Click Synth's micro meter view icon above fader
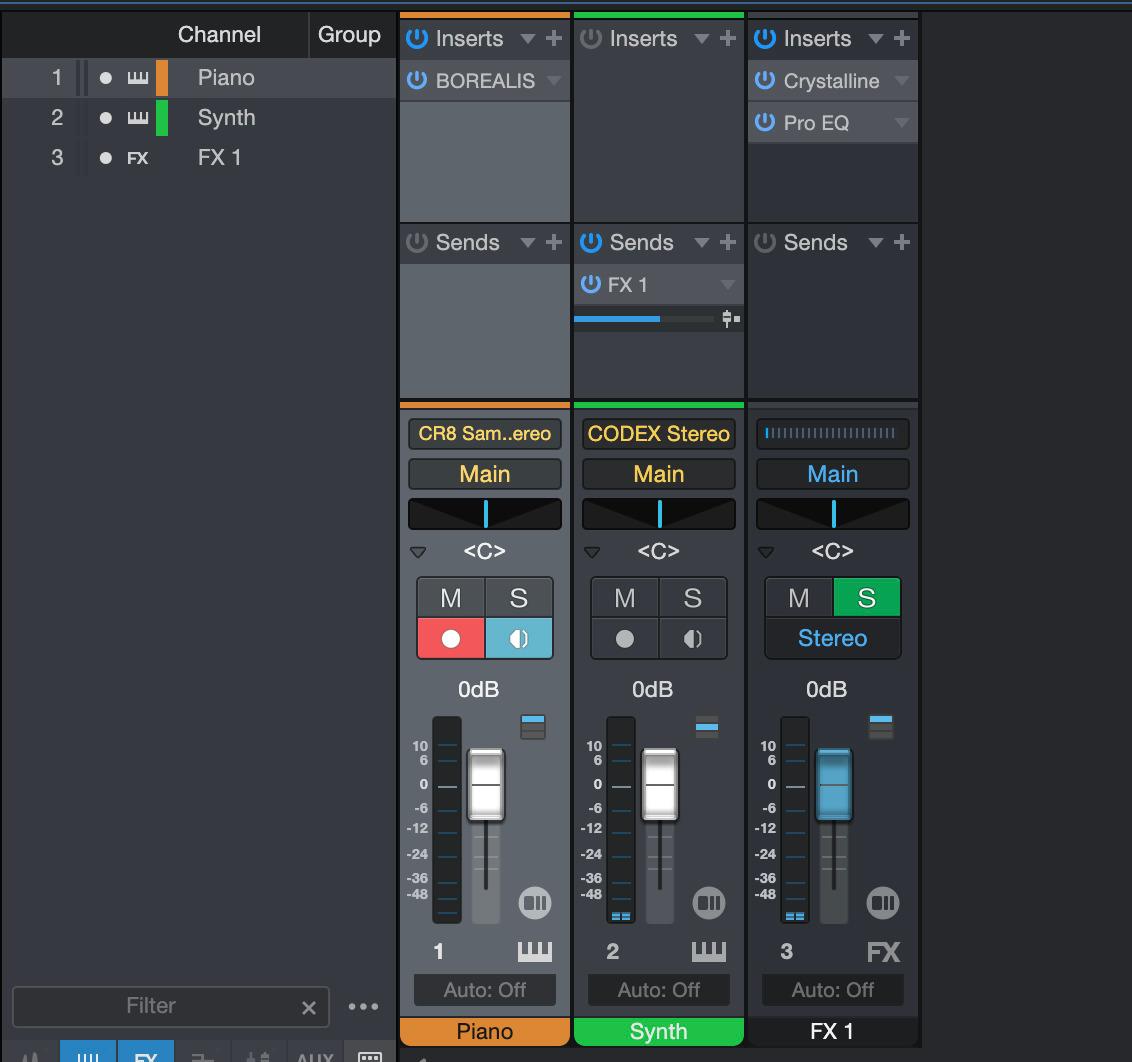The image size is (1132, 1062). (x=707, y=727)
